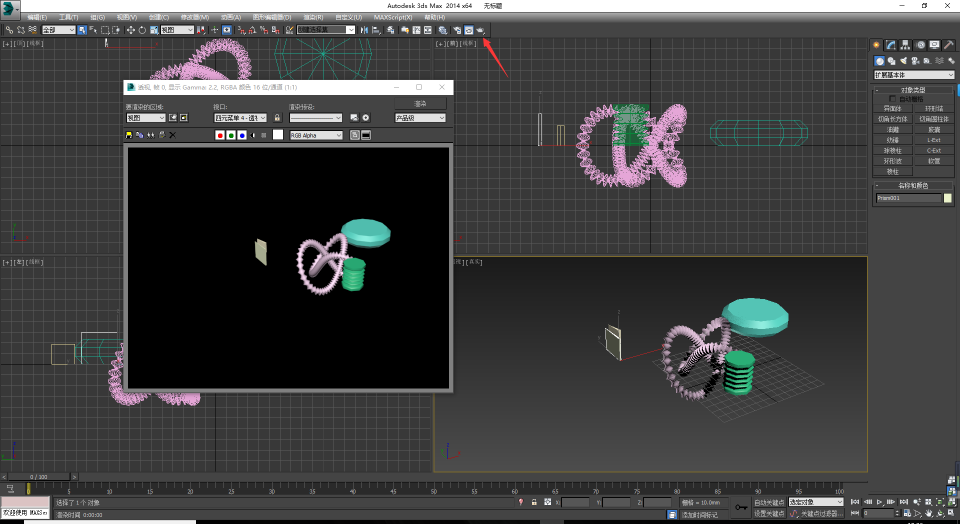Viewport: 960px width, 524px height.
Task: Open the RGB Alpha channel dropdown
Action: coord(316,135)
